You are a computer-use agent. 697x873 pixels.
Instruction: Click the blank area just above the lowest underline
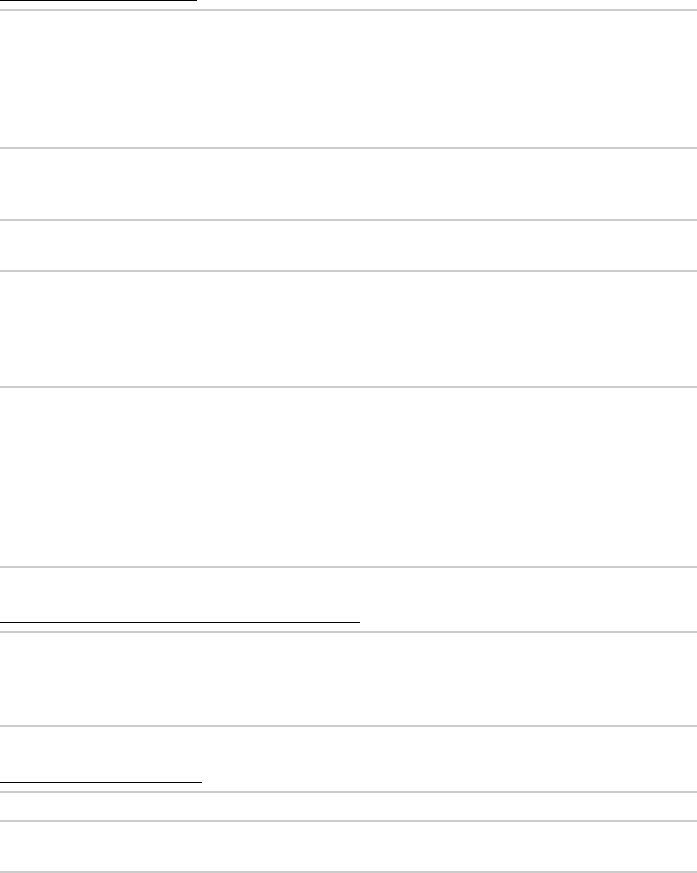point(348,754)
